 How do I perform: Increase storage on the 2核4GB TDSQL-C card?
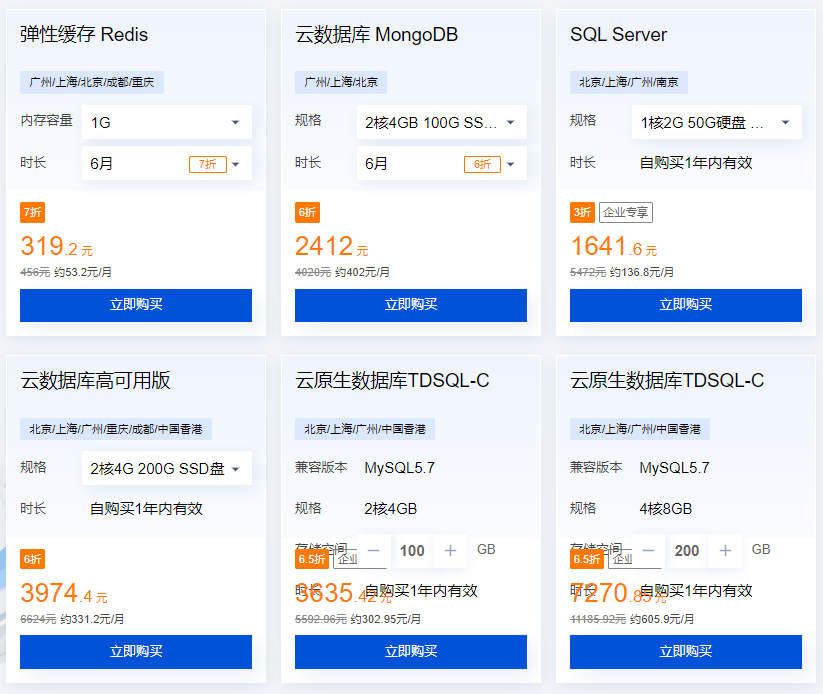[x=450, y=551]
